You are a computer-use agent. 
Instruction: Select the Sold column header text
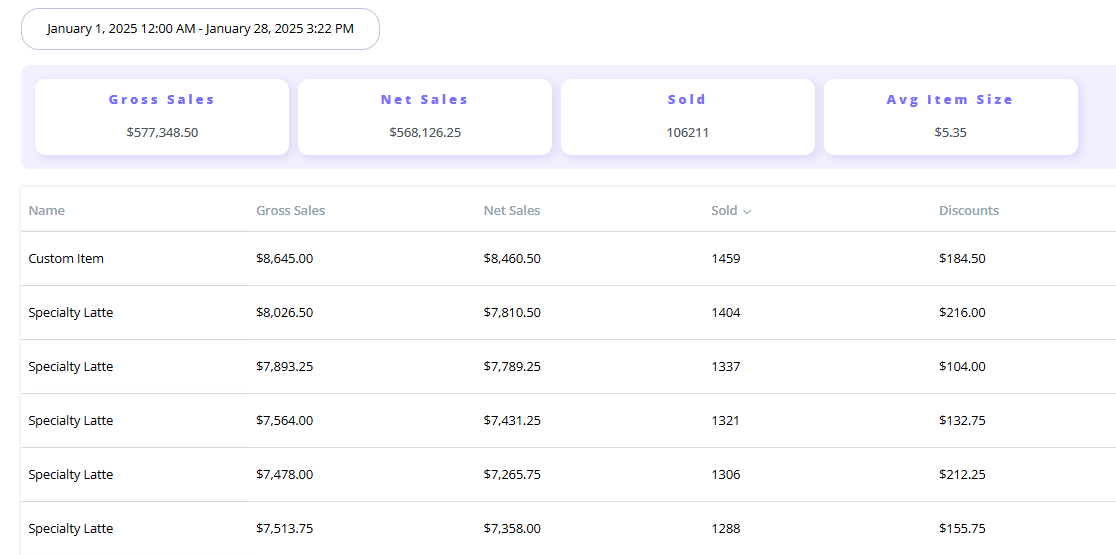click(x=723, y=211)
